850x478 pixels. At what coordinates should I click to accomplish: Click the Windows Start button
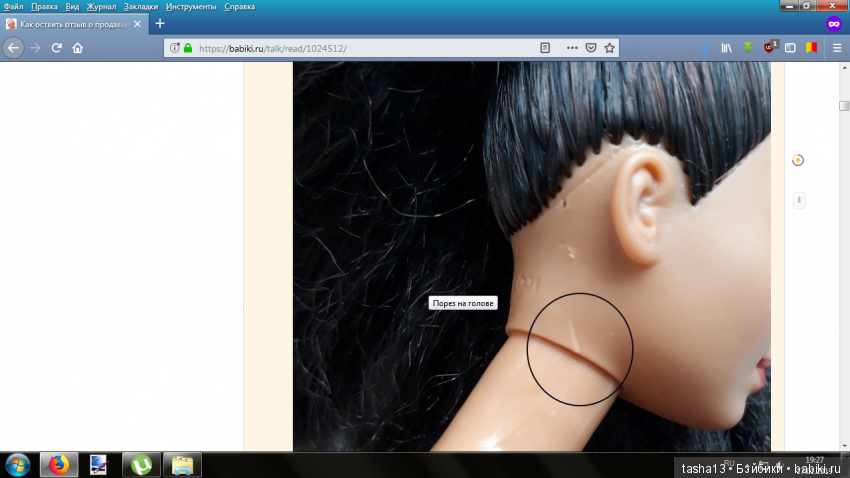pyautogui.click(x=18, y=464)
